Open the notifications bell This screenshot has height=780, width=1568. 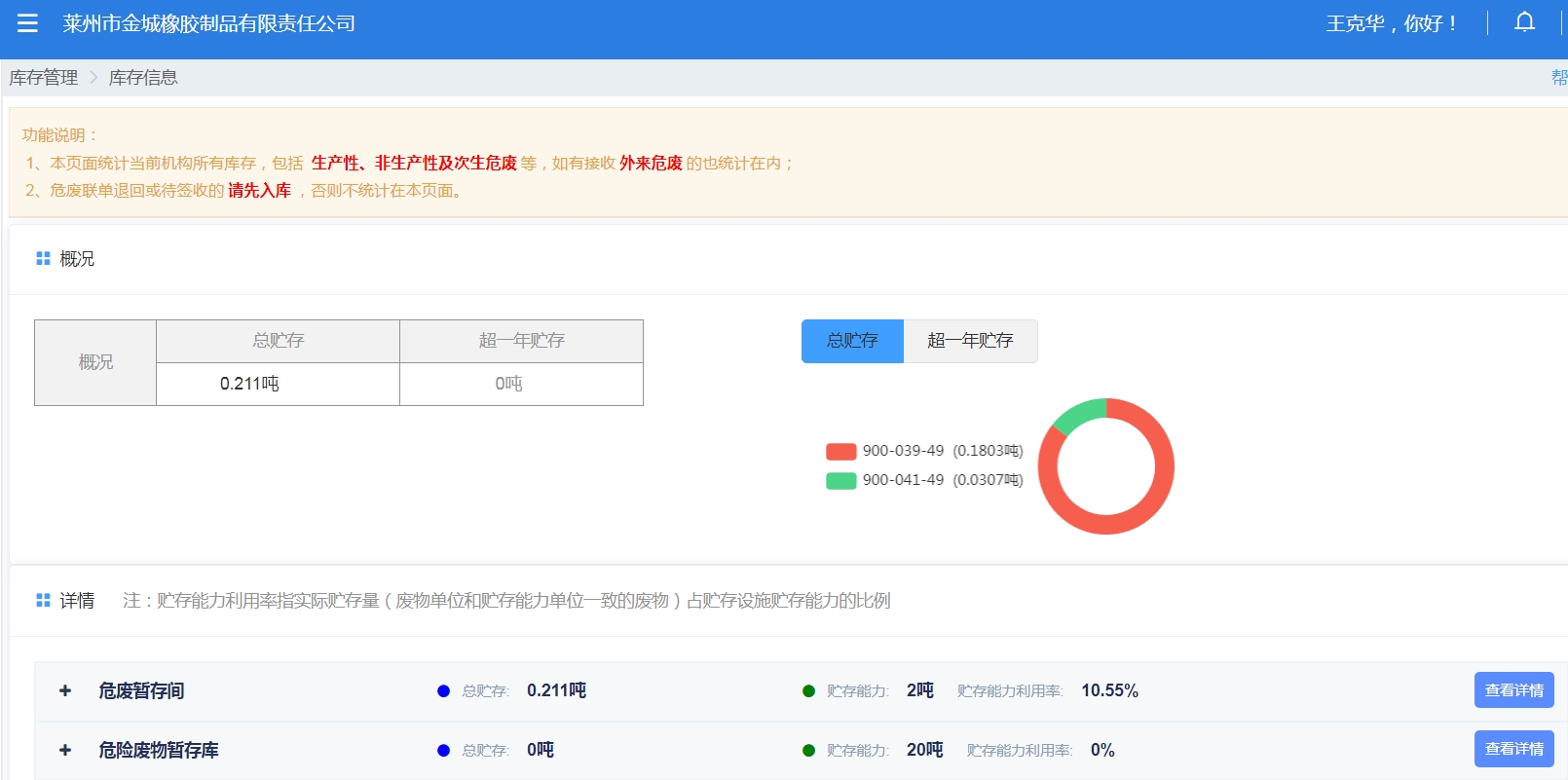1525,22
